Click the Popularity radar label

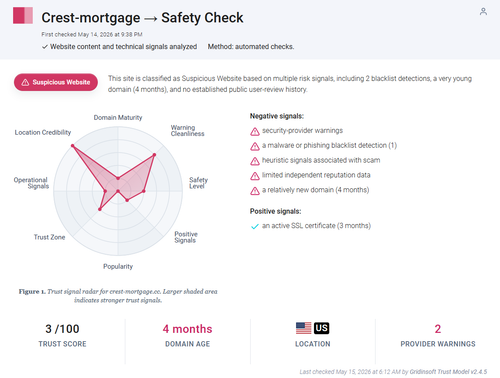(x=118, y=266)
